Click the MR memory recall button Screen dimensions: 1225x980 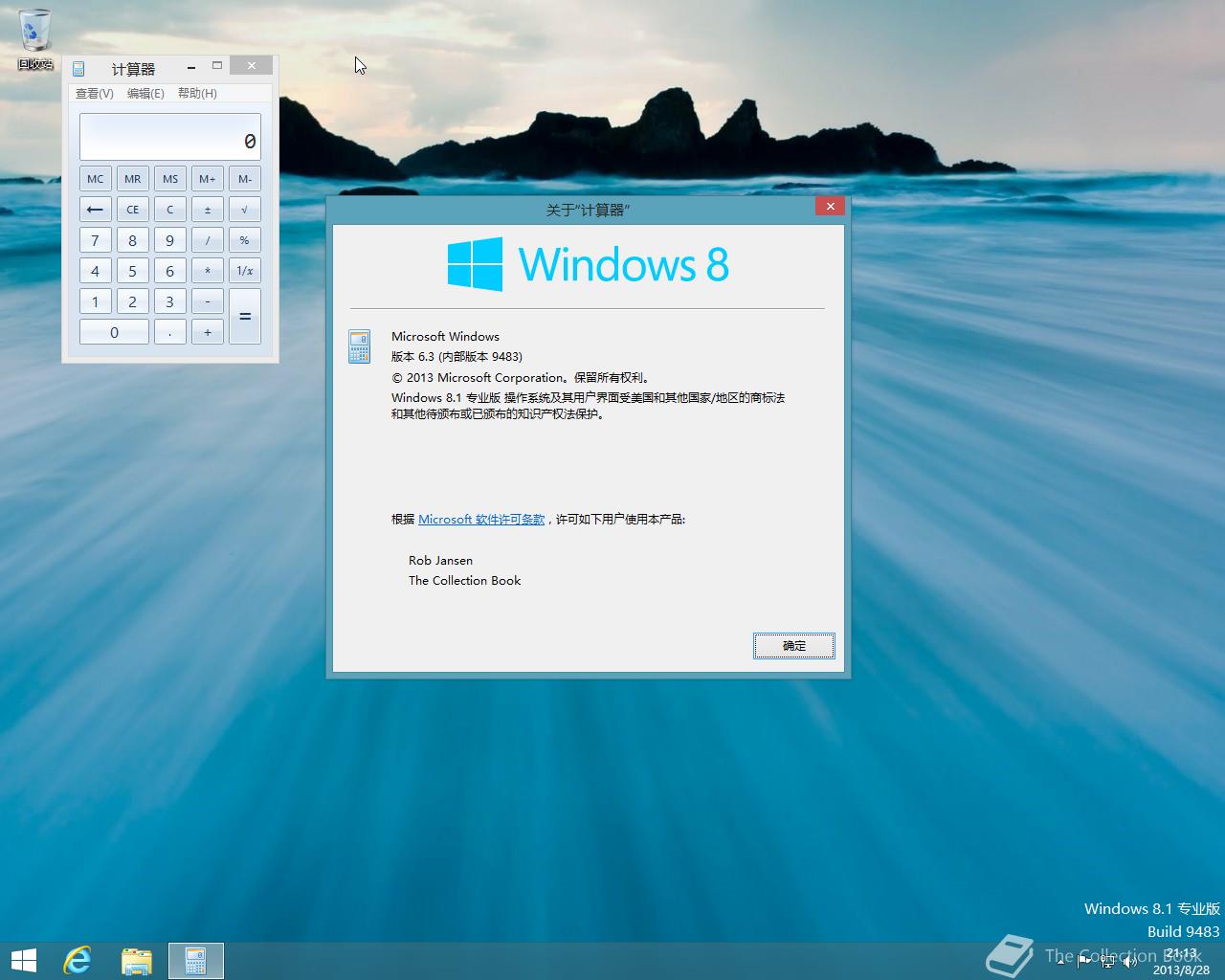point(133,179)
